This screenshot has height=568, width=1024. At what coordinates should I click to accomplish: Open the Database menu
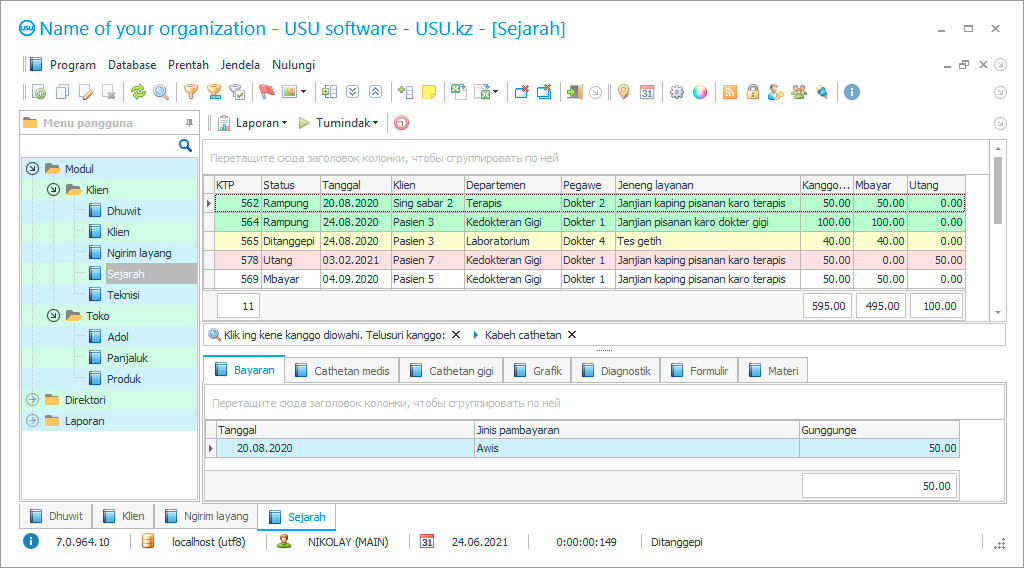pyautogui.click(x=132, y=65)
